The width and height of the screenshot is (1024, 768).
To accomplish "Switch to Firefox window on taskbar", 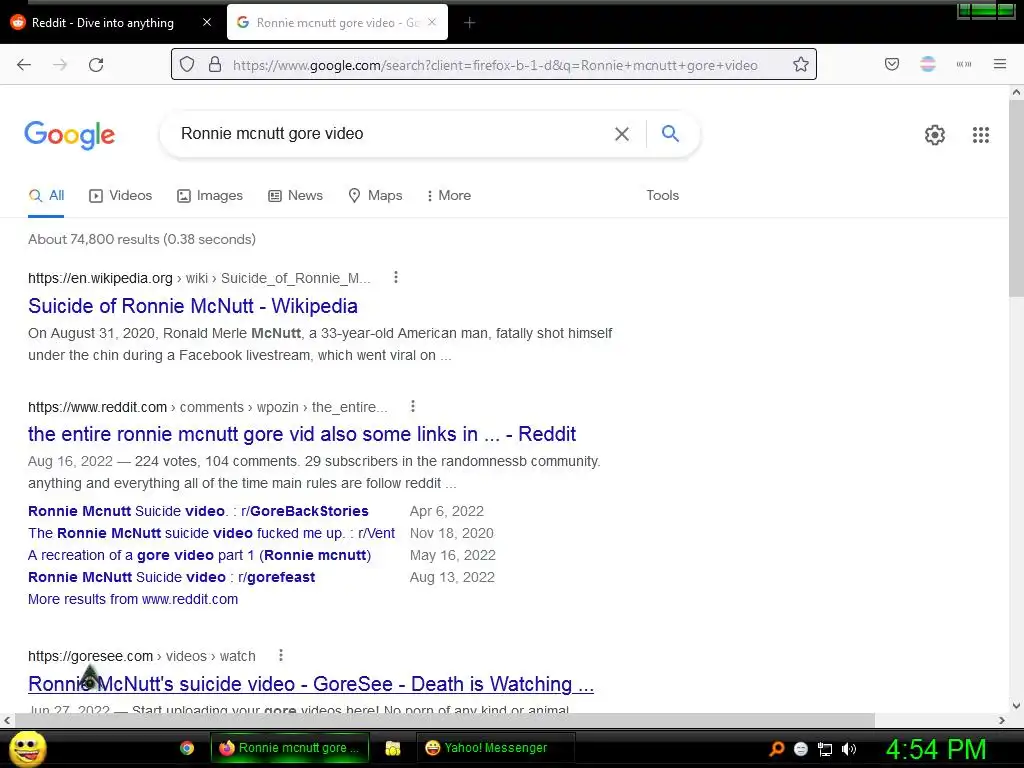I will pyautogui.click(x=290, y=748).
